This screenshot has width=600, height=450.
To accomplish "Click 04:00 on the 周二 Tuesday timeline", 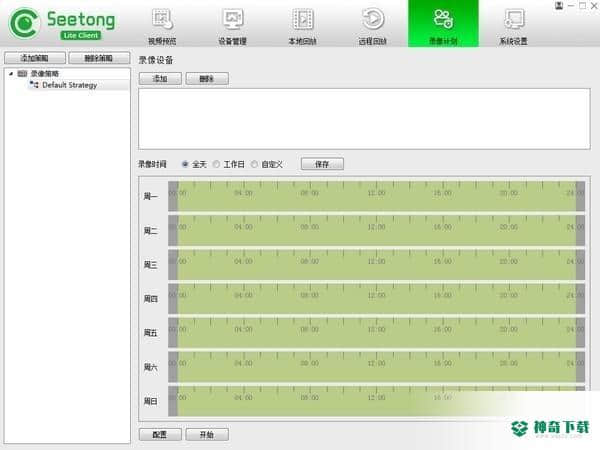I will point(243,227).
